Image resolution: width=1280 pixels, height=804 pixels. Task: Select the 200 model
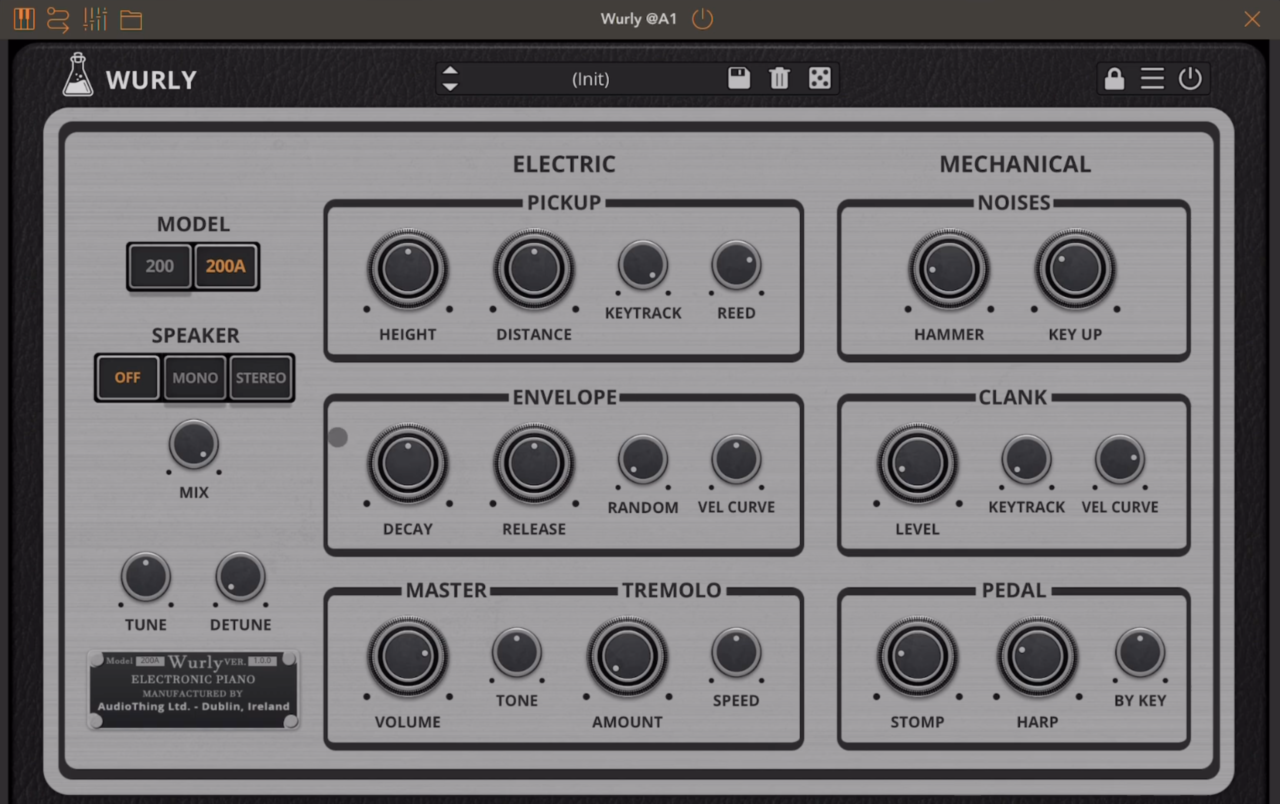[159, 266]
